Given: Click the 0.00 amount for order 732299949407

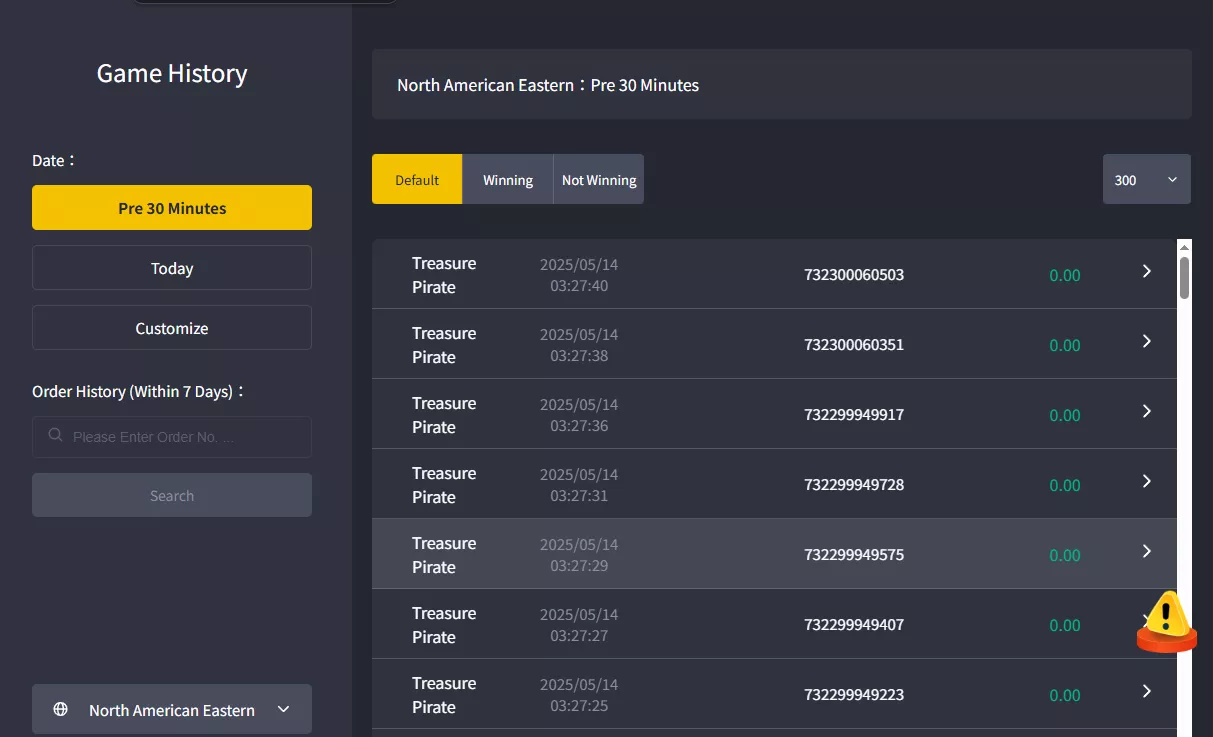Looking at the screenshot, I should point(1065,625).
